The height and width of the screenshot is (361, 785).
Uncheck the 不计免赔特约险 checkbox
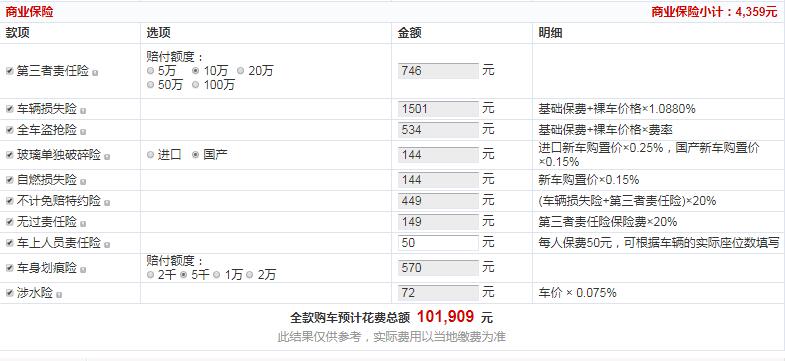pyautogui.click(x=10, y=201)
